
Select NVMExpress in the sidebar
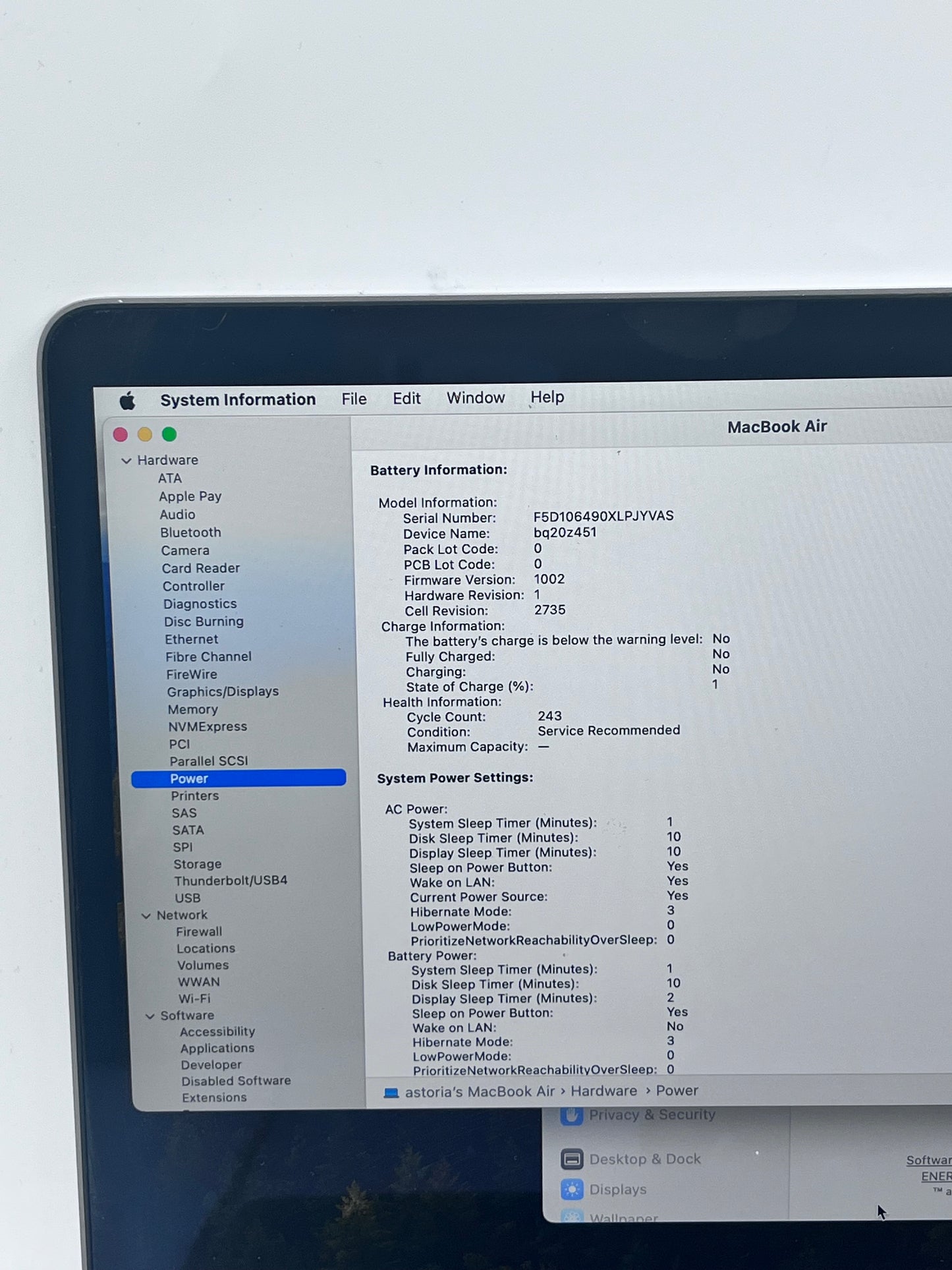click(x=208, y=727)
